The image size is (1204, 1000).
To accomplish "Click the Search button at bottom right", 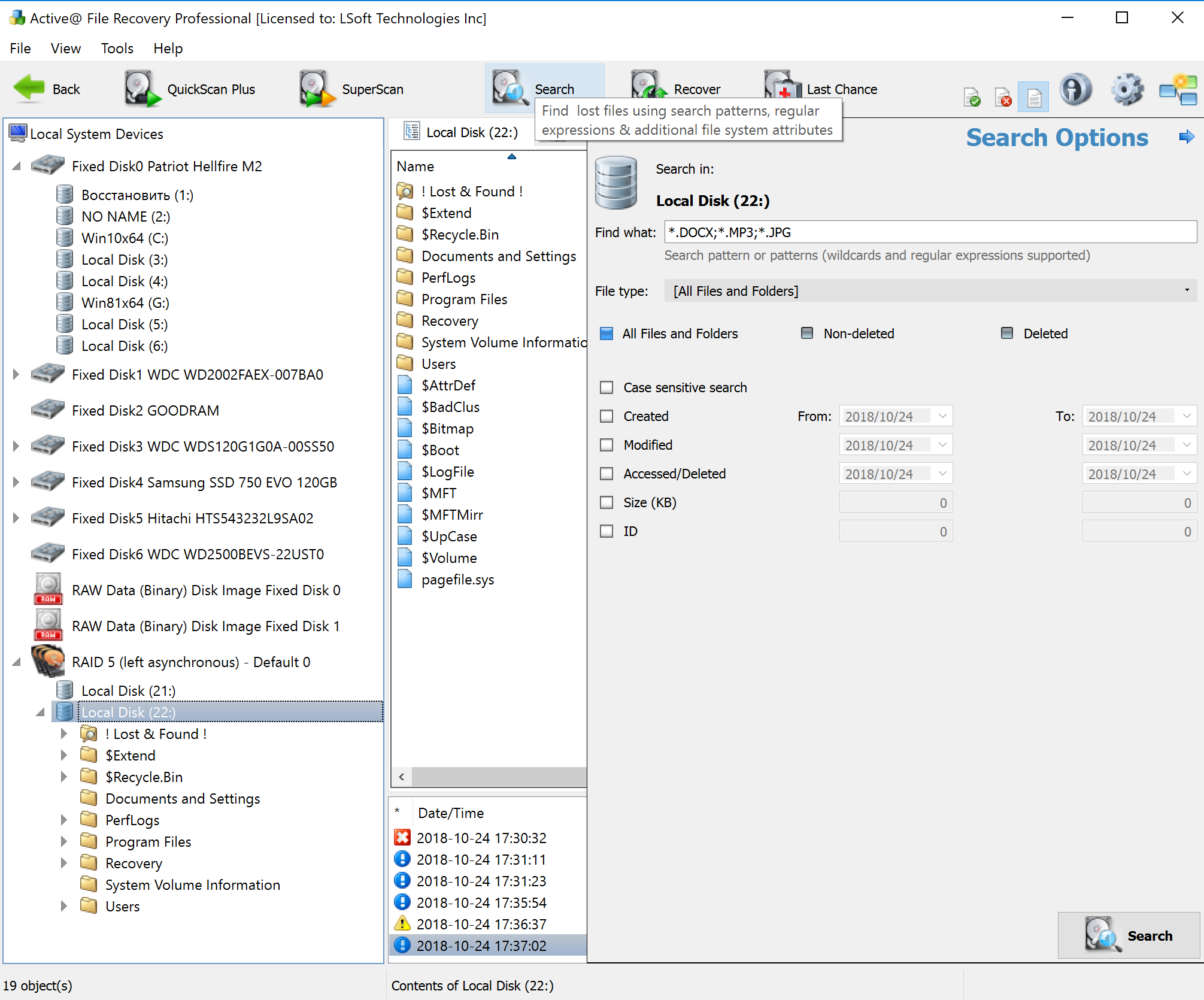I will 1128,935.
